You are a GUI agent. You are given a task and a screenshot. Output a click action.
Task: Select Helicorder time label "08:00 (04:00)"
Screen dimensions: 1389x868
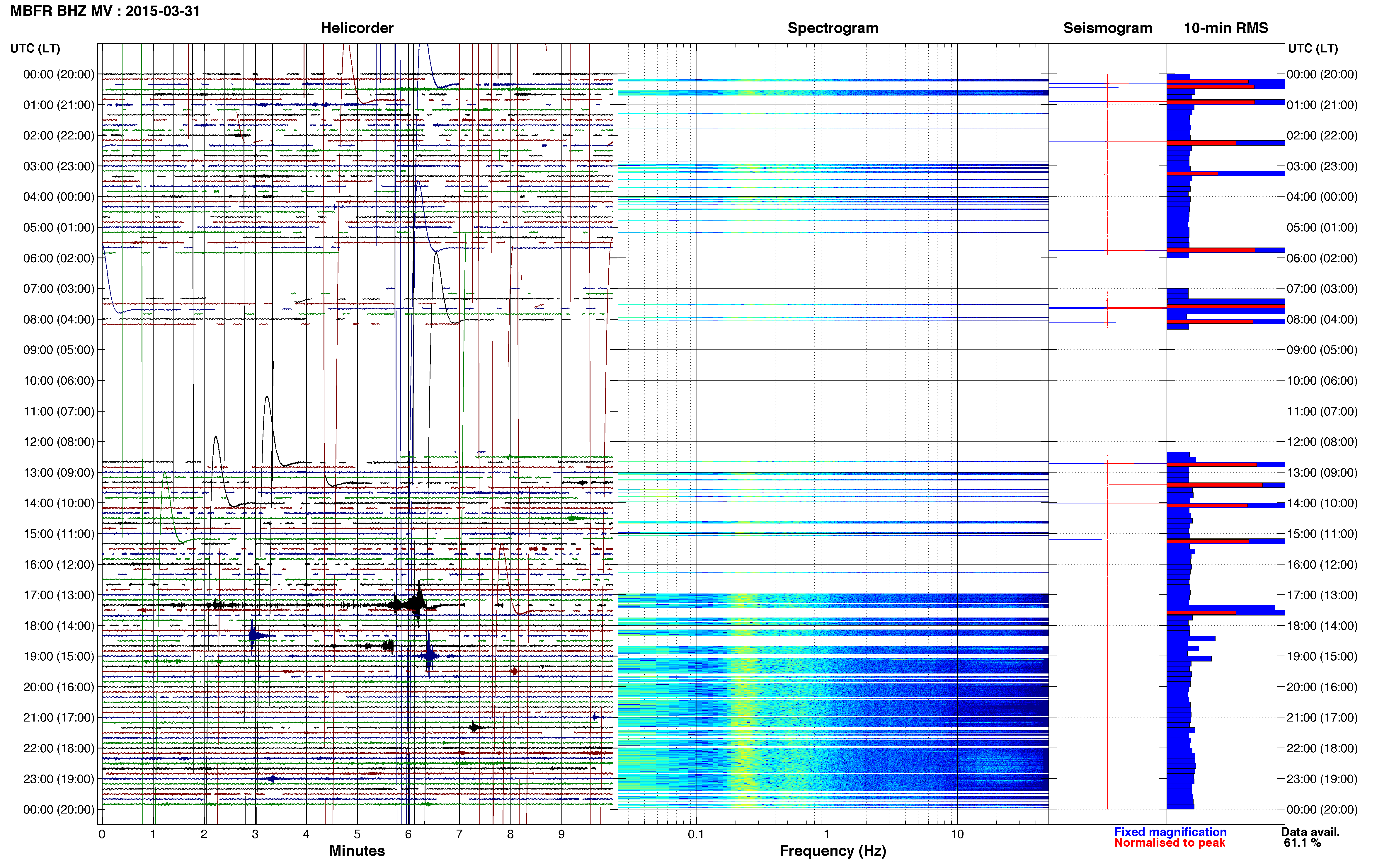(x=59, y=319)
